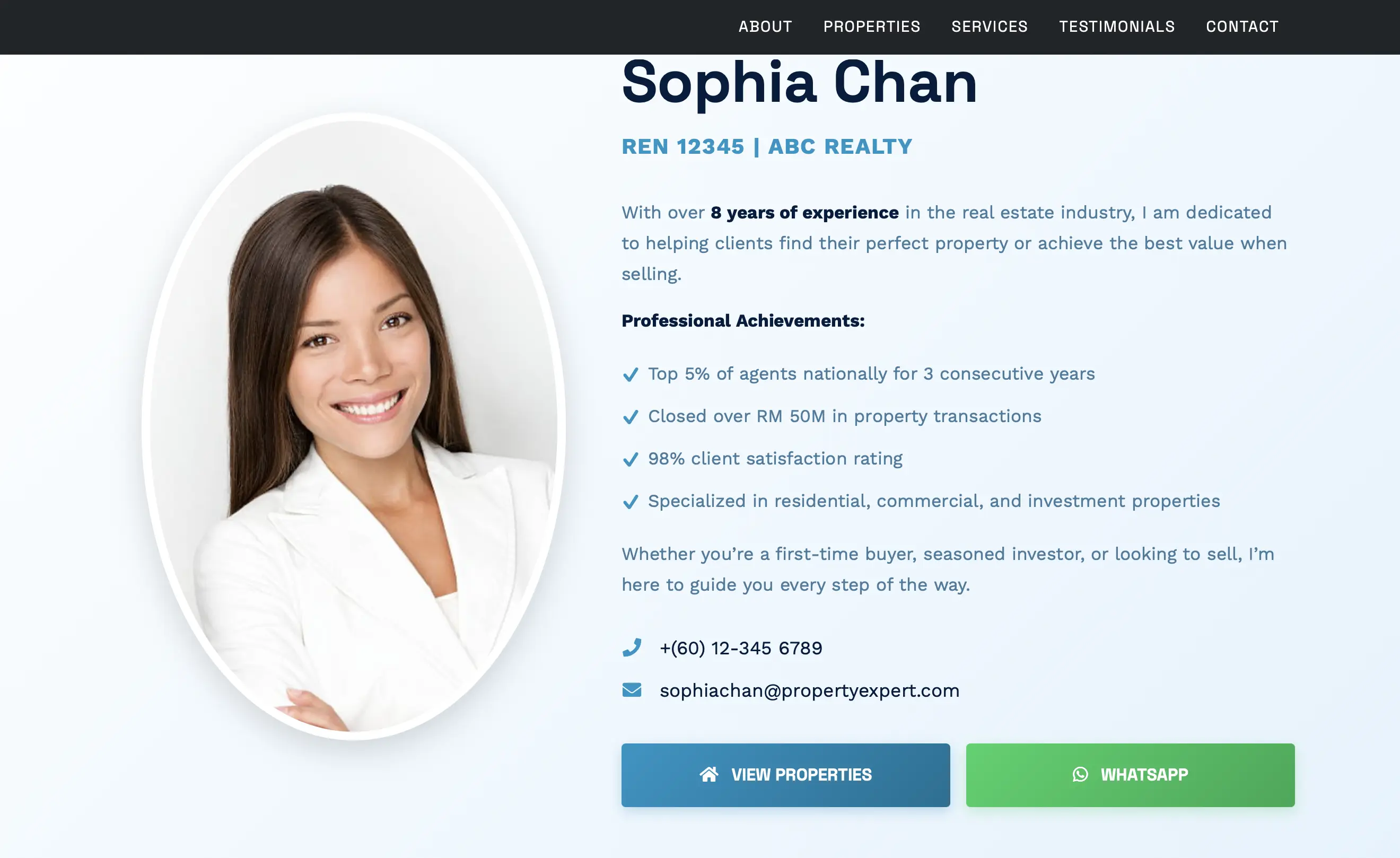Click the View Properties button
1400x858 pixels.
tap(785, 774)
